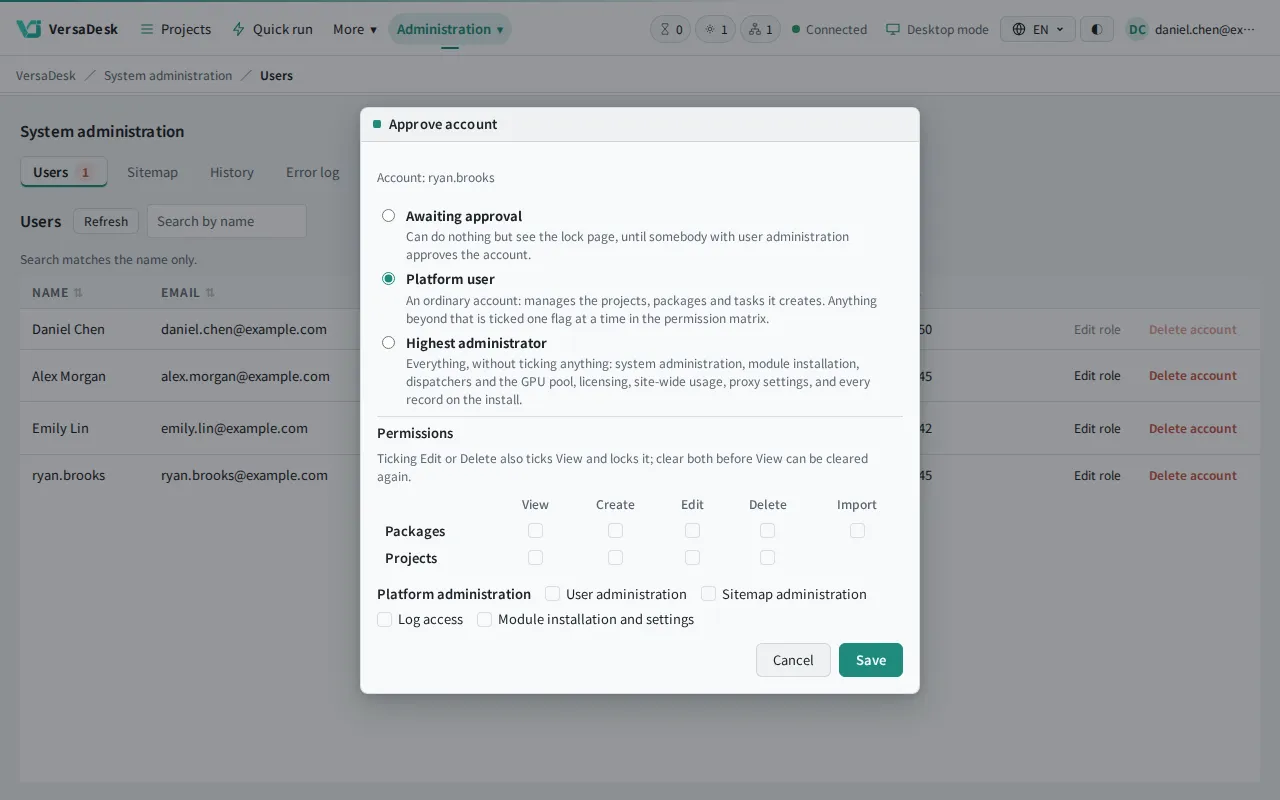Click the DC user avatar
This screenshot has width=1280, height=800.
[x=1137, y=29]
